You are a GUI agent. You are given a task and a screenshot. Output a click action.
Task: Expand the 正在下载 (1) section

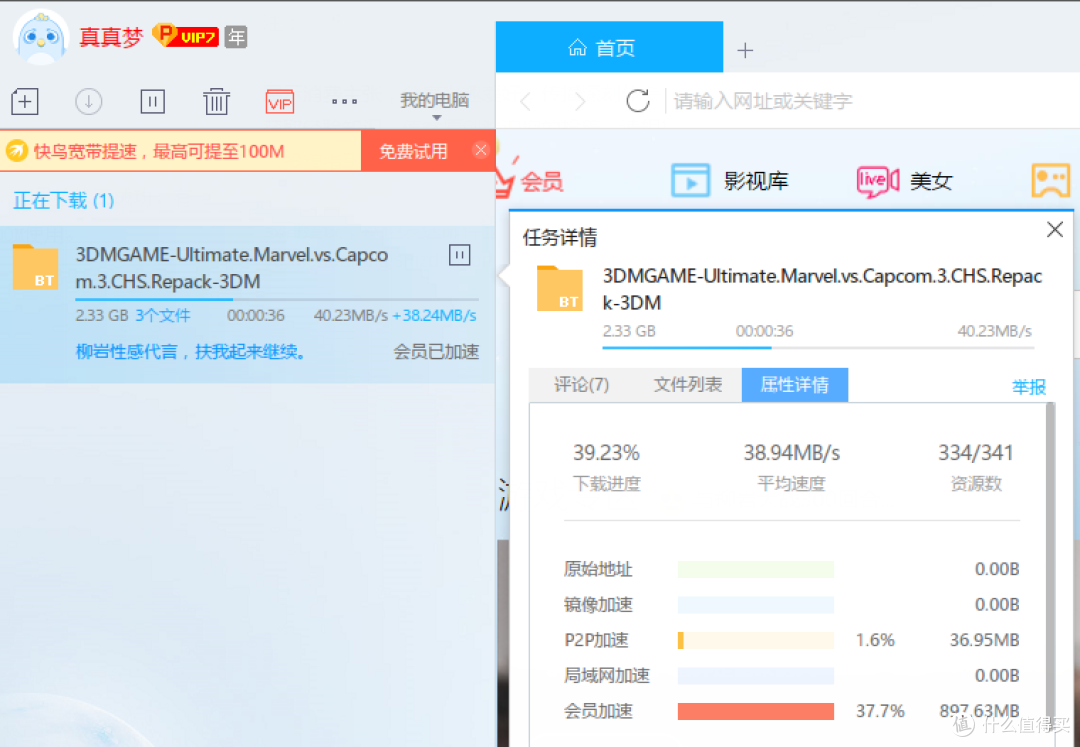coord(64,201)
